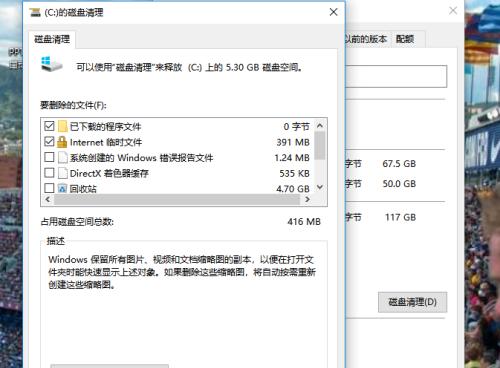
Task: Click the file list's scroll up arrow
Action: click(x=320, y=126)
